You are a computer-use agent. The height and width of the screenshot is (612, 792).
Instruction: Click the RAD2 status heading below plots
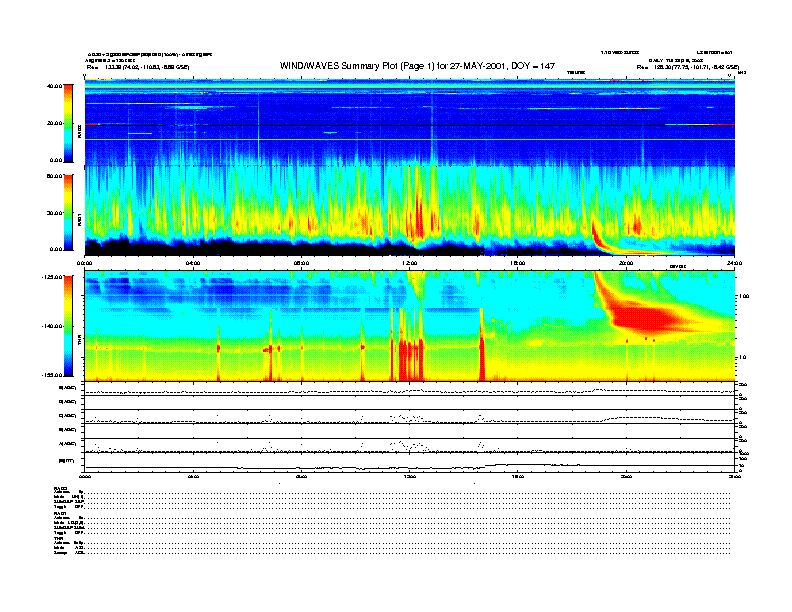pyautogui.click(x=61, y=488)
